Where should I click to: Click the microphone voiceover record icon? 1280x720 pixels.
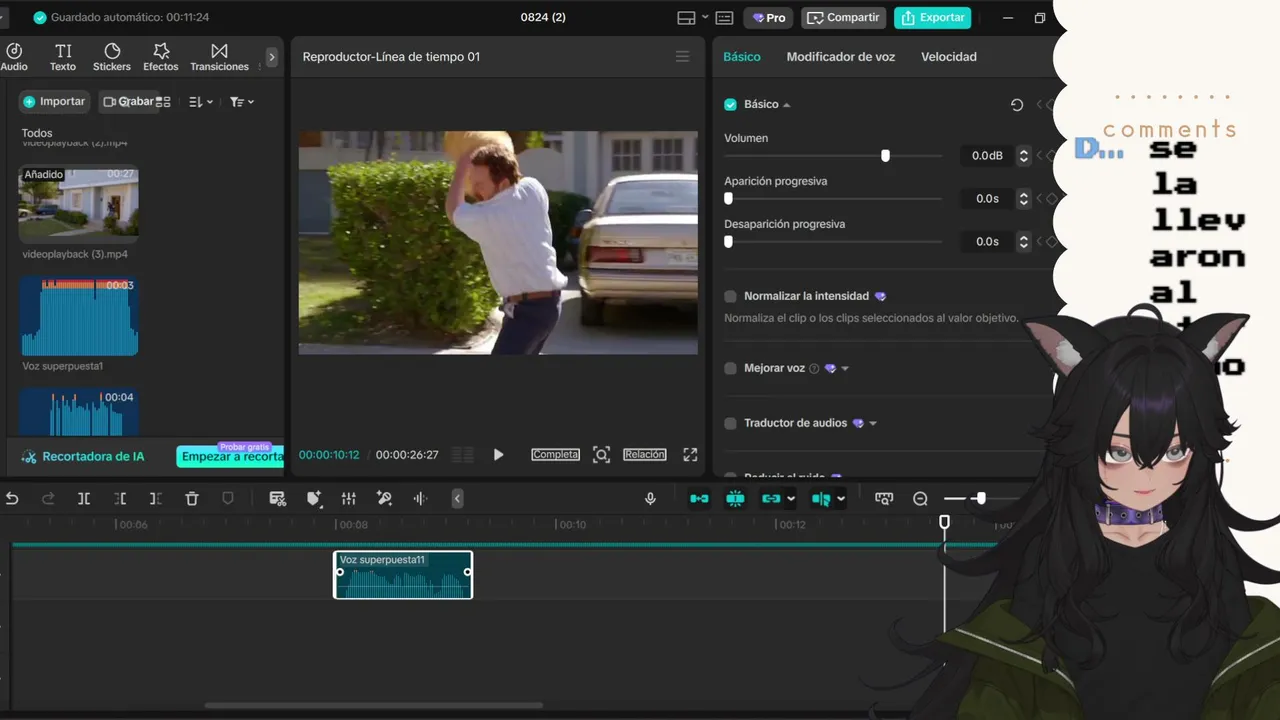650,498
